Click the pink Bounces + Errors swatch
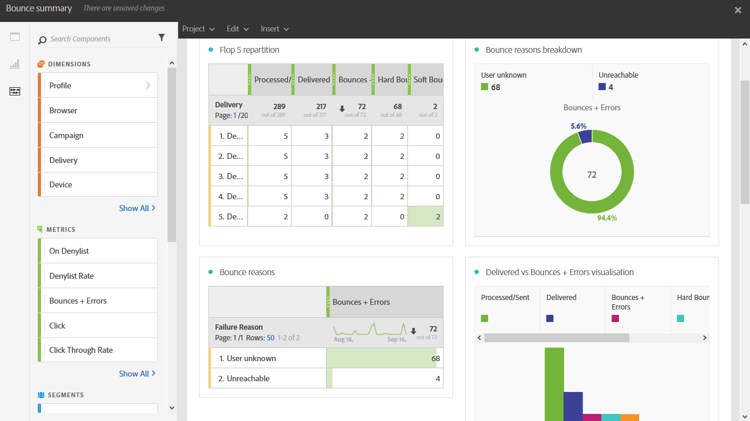The image size is (750, 421). pos(615,318)
